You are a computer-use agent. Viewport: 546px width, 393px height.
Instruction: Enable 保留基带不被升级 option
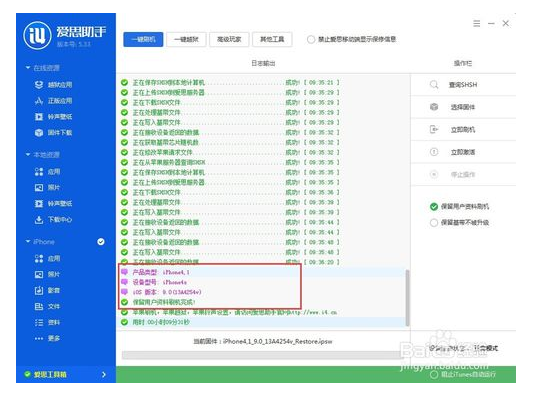pyautogui.click(x=459, y=222)
